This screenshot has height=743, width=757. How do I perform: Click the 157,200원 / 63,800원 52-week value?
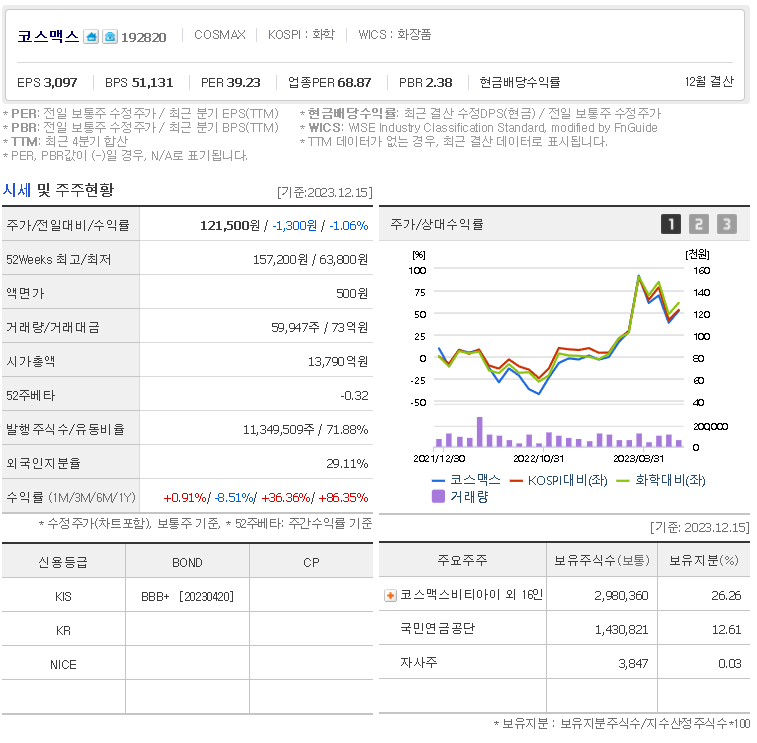(x=310, y=260)
